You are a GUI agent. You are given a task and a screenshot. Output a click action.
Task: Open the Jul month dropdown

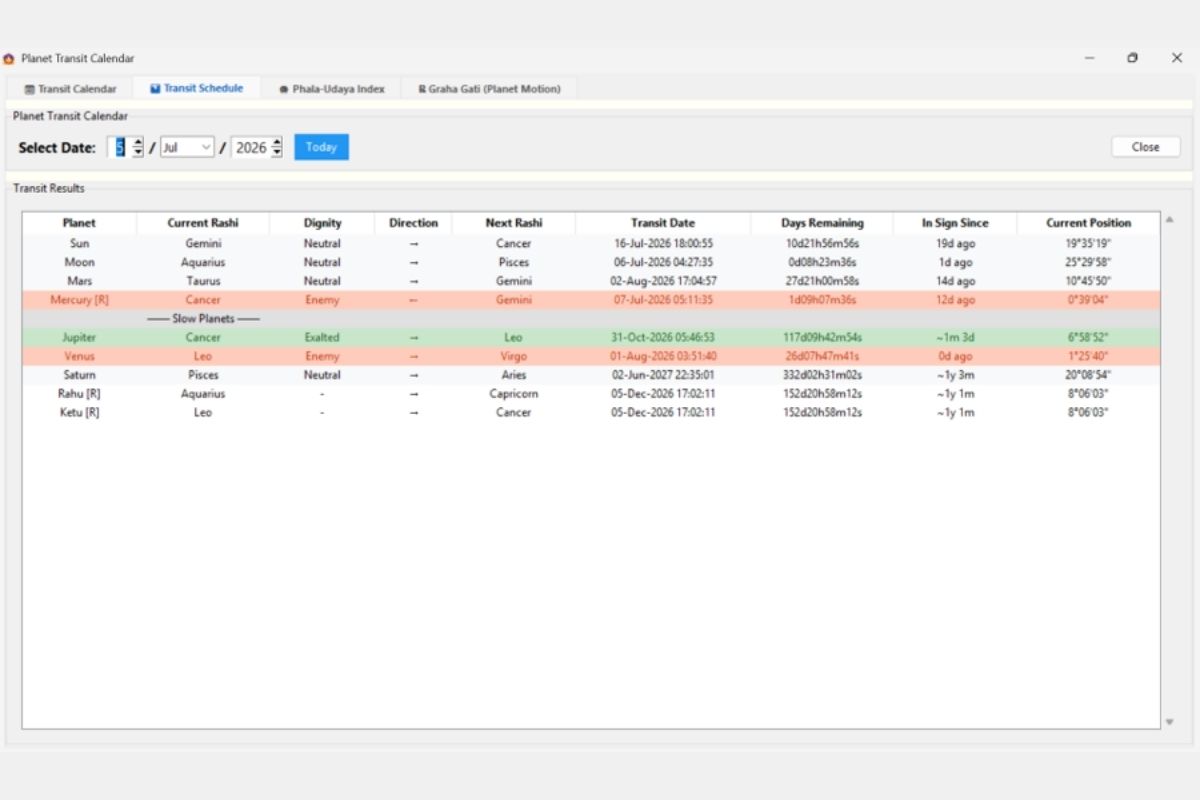187,147
